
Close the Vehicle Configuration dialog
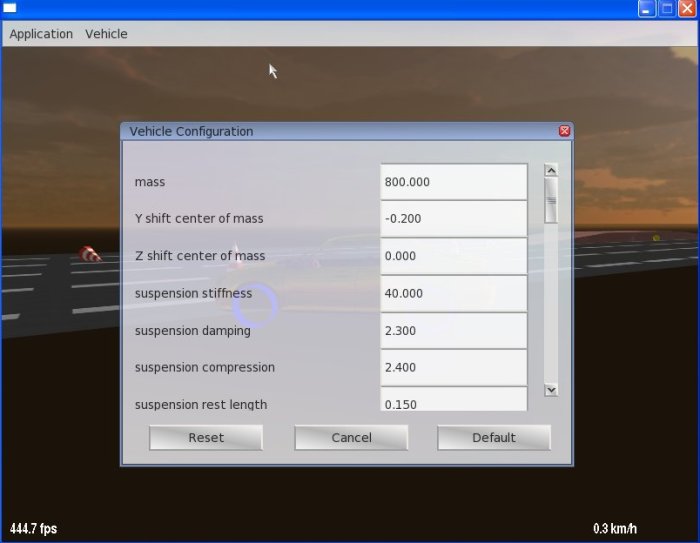point(564,131)
